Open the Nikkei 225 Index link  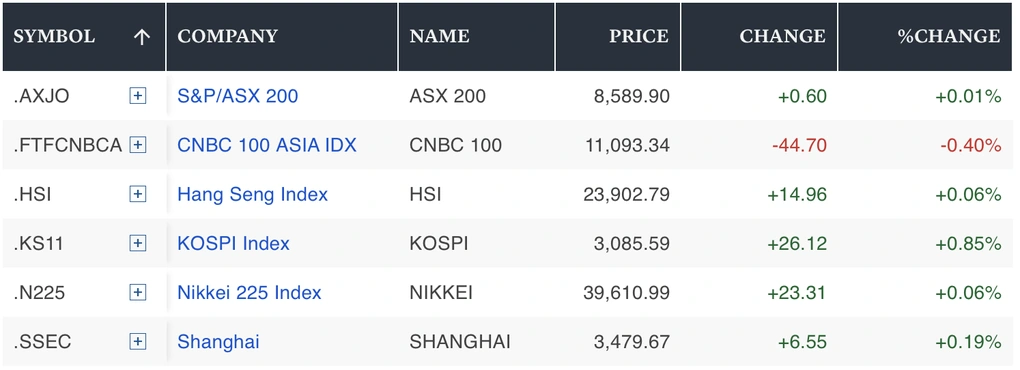(x=249, y=293)
